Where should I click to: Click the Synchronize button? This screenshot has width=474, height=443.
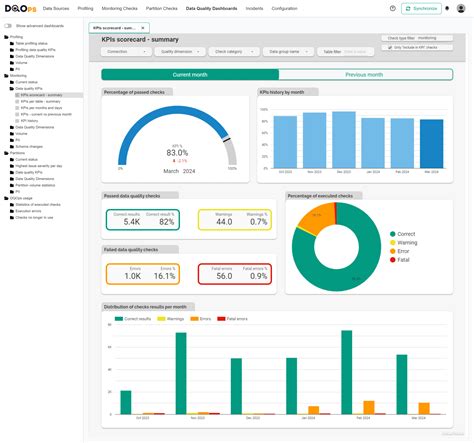click(421, 8)
